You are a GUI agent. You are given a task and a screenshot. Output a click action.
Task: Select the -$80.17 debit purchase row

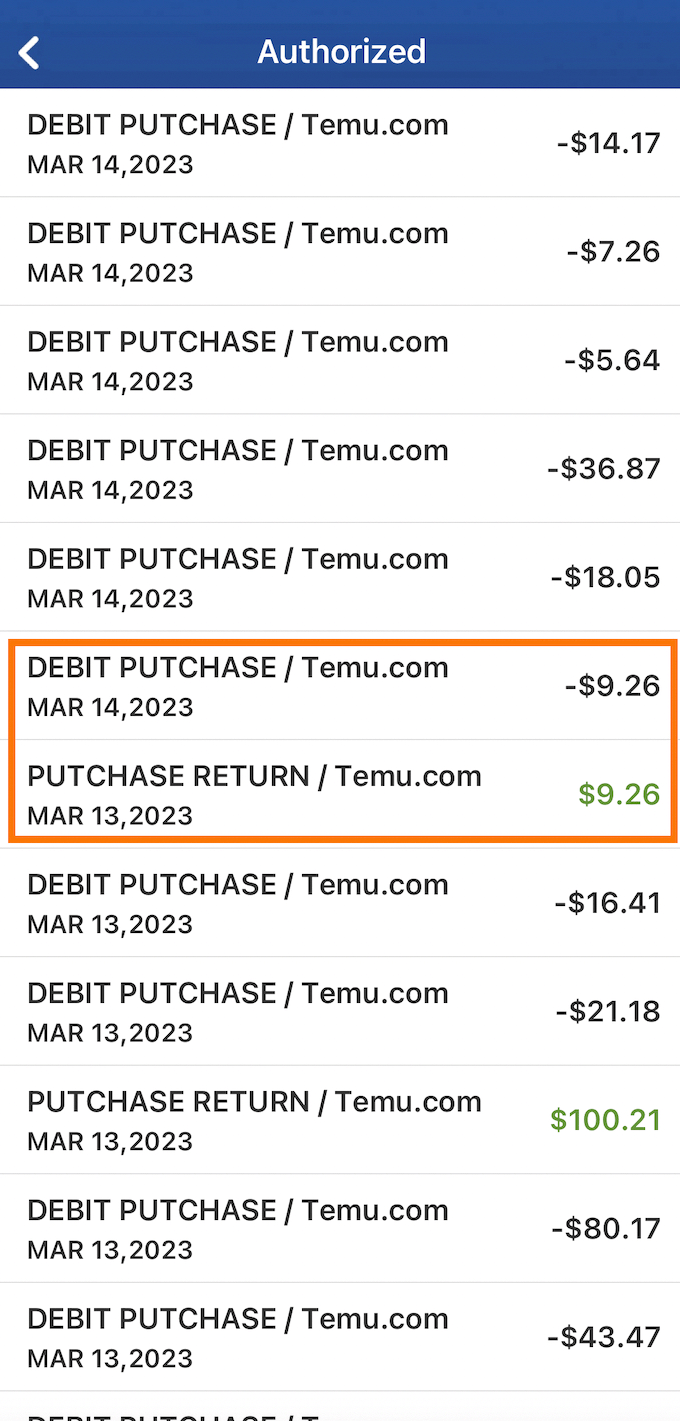point(340,1228)
